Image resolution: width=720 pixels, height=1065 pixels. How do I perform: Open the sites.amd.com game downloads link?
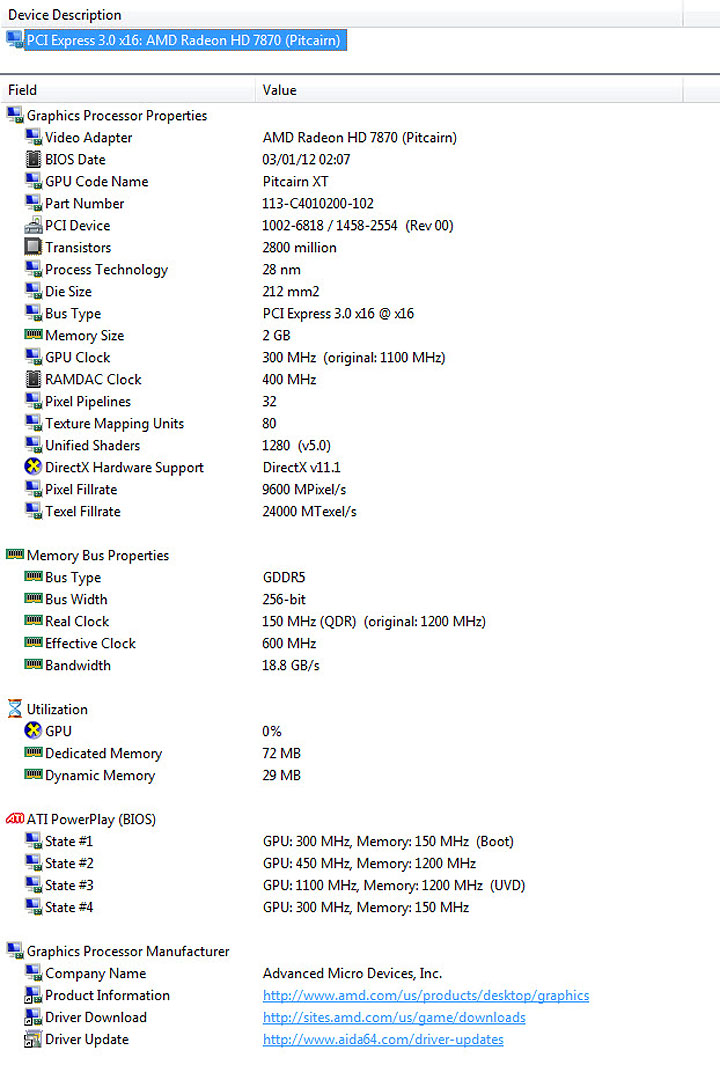(x=394, y=1017)
